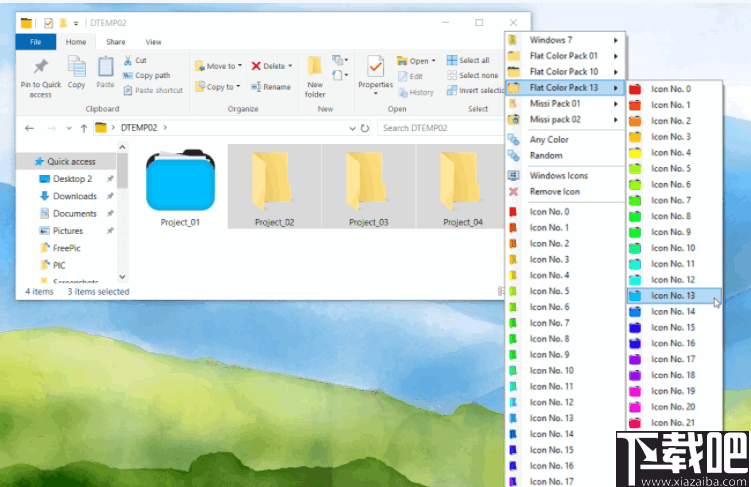Pick cyan Icon No. 11 in submenu
This screenshot has height=487, width=751.
pyautogui.click(x=674, y=263)
